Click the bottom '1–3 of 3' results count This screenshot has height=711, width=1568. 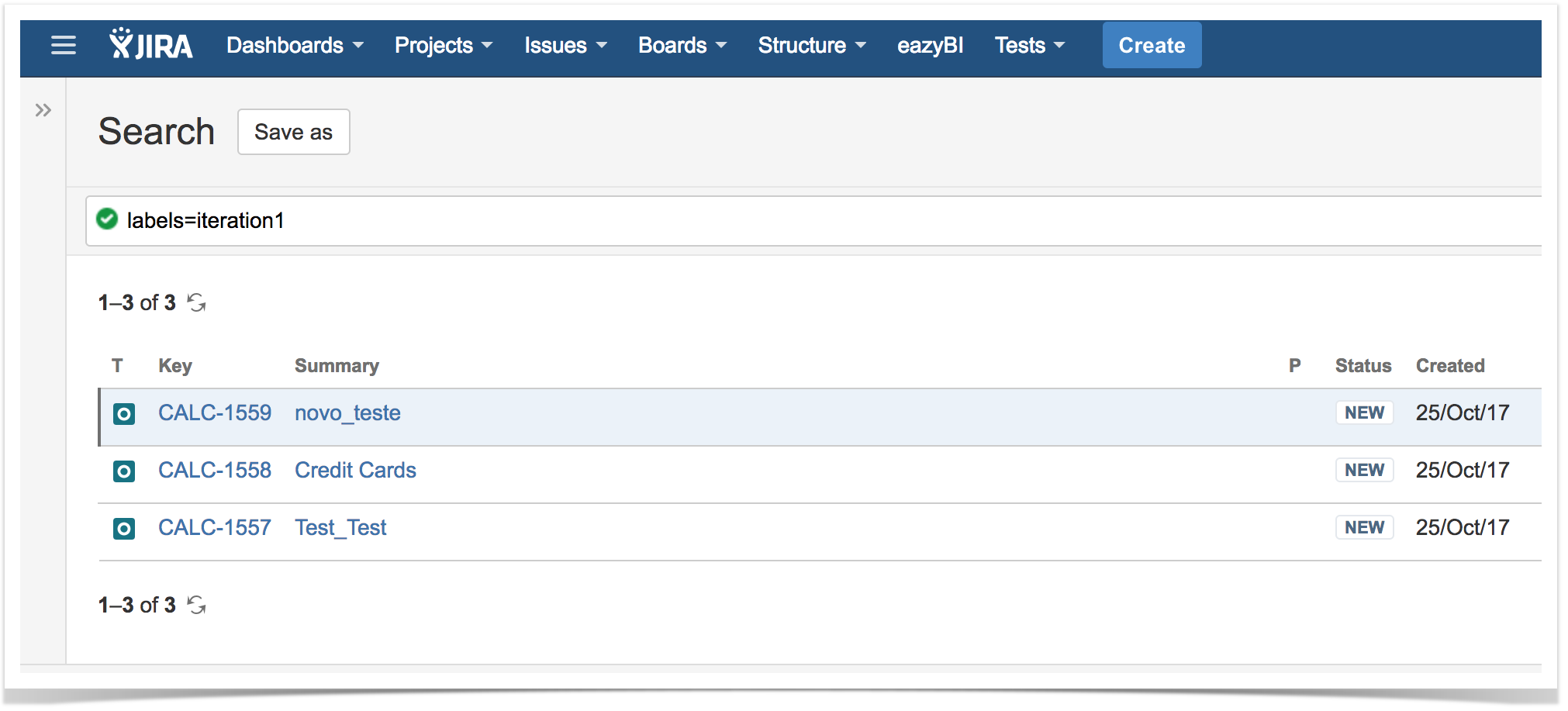[x=137, y=605]
